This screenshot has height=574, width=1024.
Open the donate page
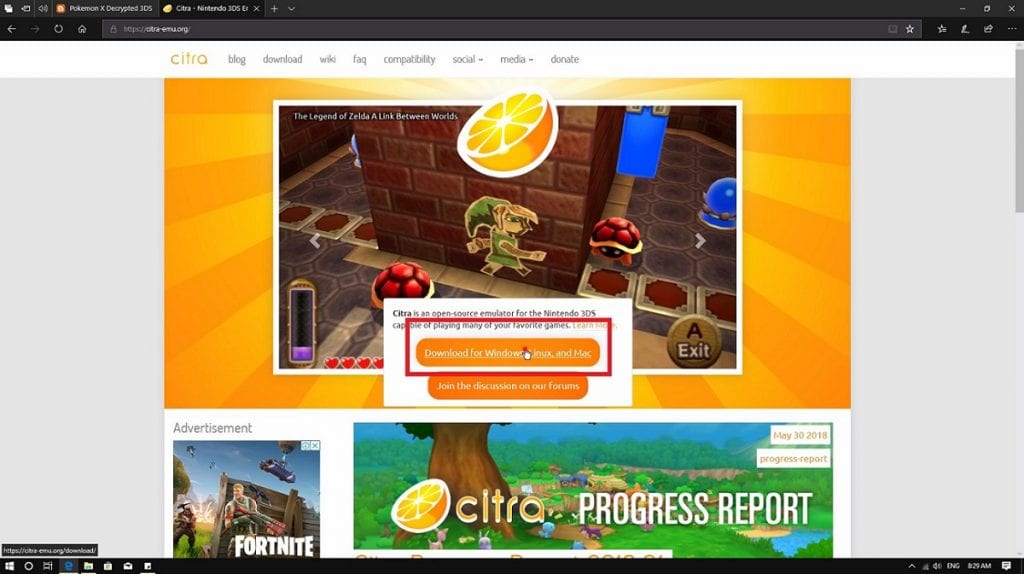pos(564,59)
